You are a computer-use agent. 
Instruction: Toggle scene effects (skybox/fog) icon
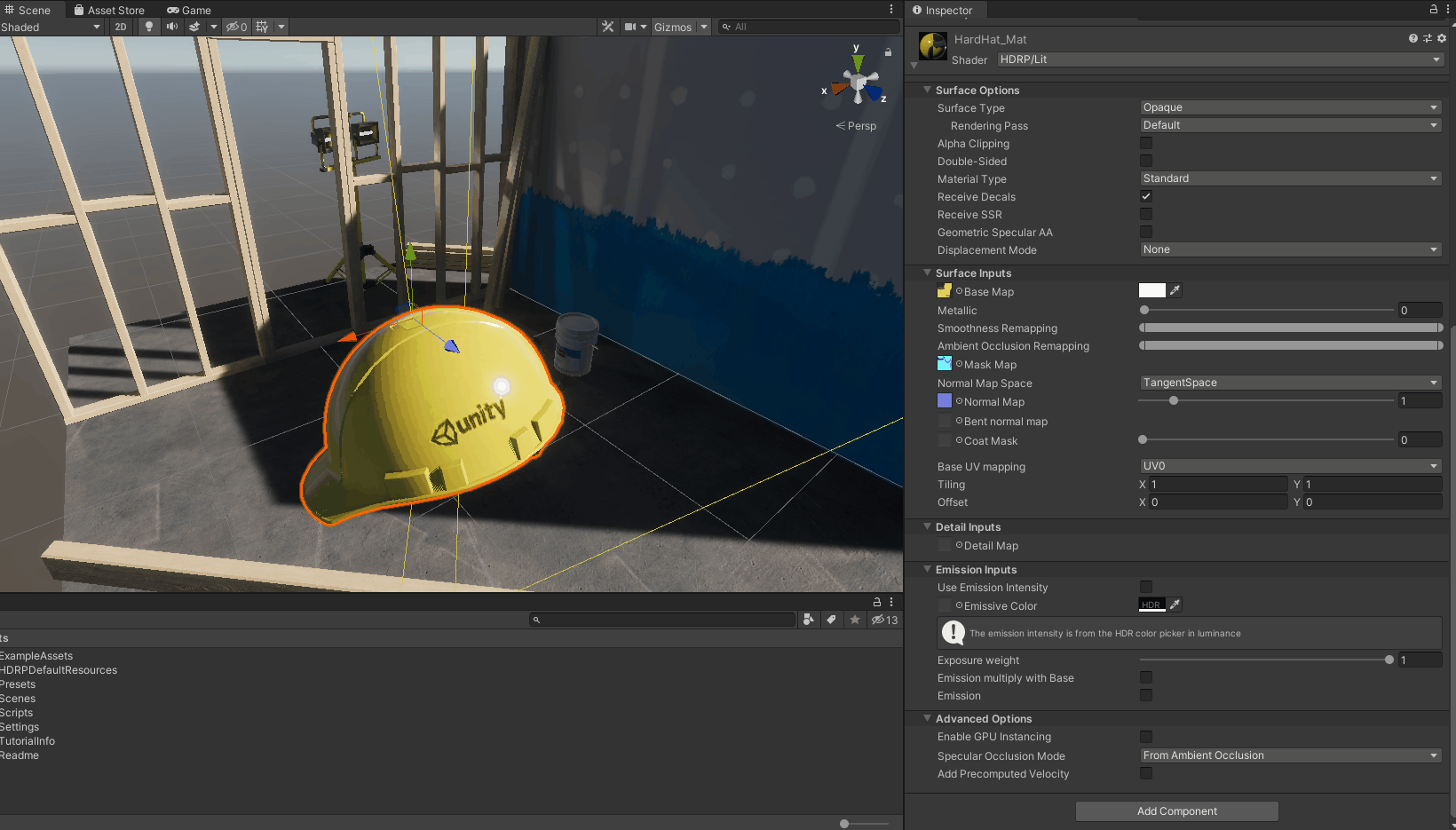194,27
